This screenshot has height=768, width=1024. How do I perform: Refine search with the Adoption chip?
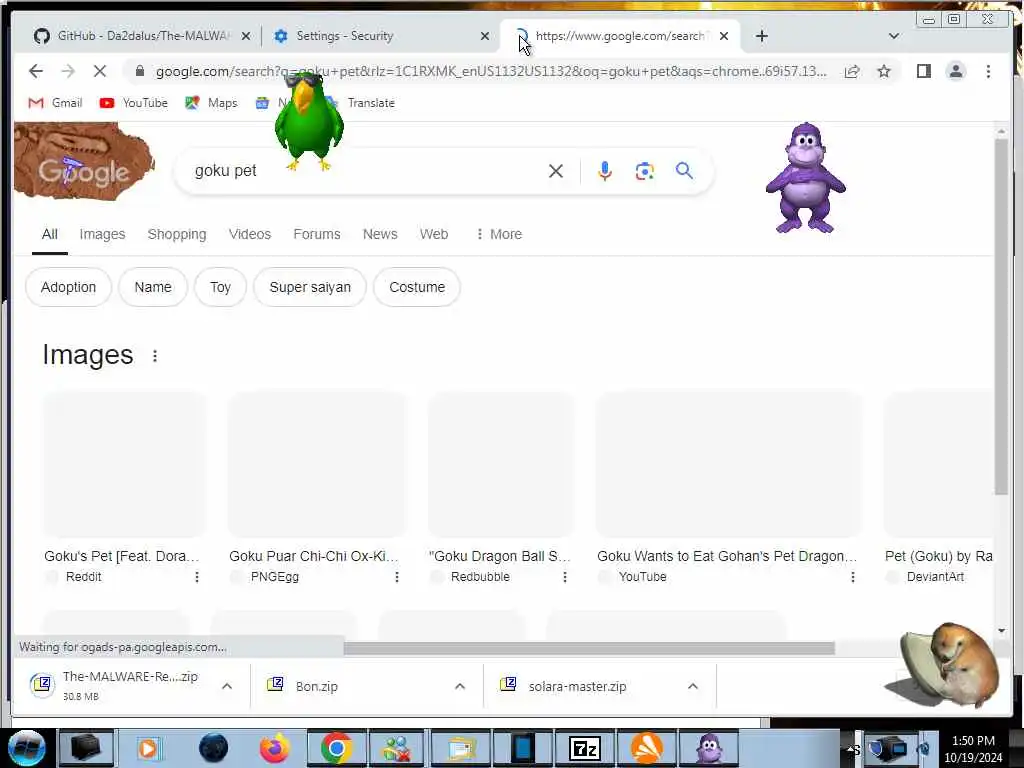69,287
